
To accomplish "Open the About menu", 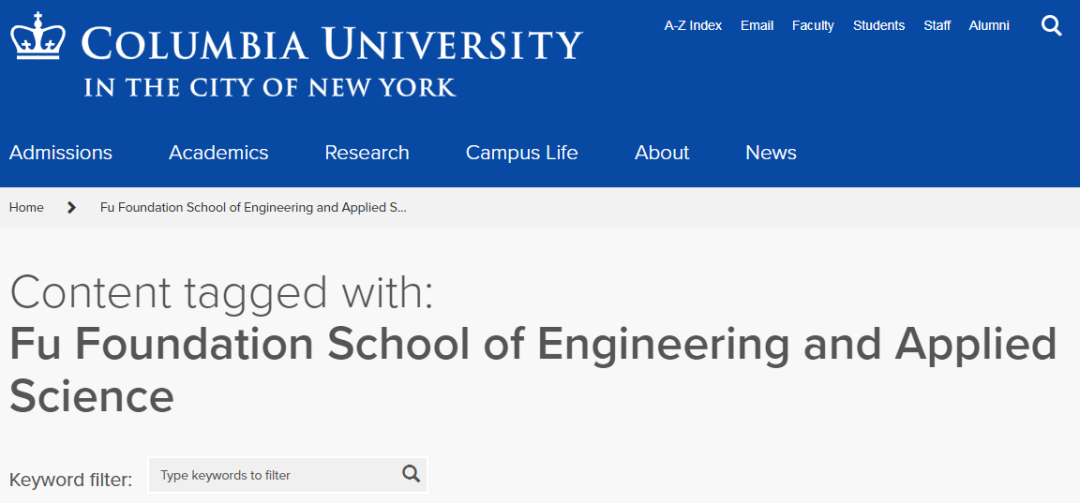I will (x=662, y=153).
